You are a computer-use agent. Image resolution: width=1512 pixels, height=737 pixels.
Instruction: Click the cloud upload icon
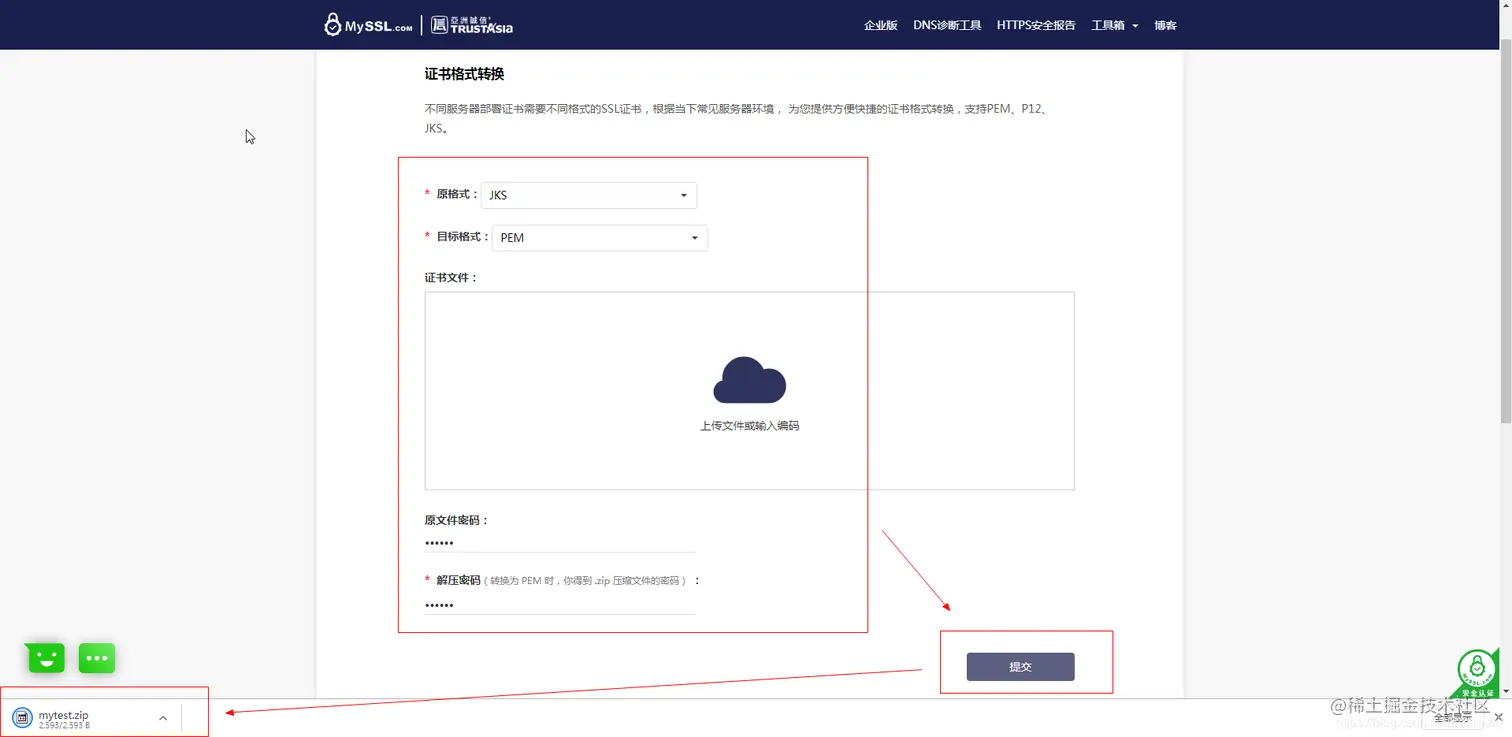749,380
